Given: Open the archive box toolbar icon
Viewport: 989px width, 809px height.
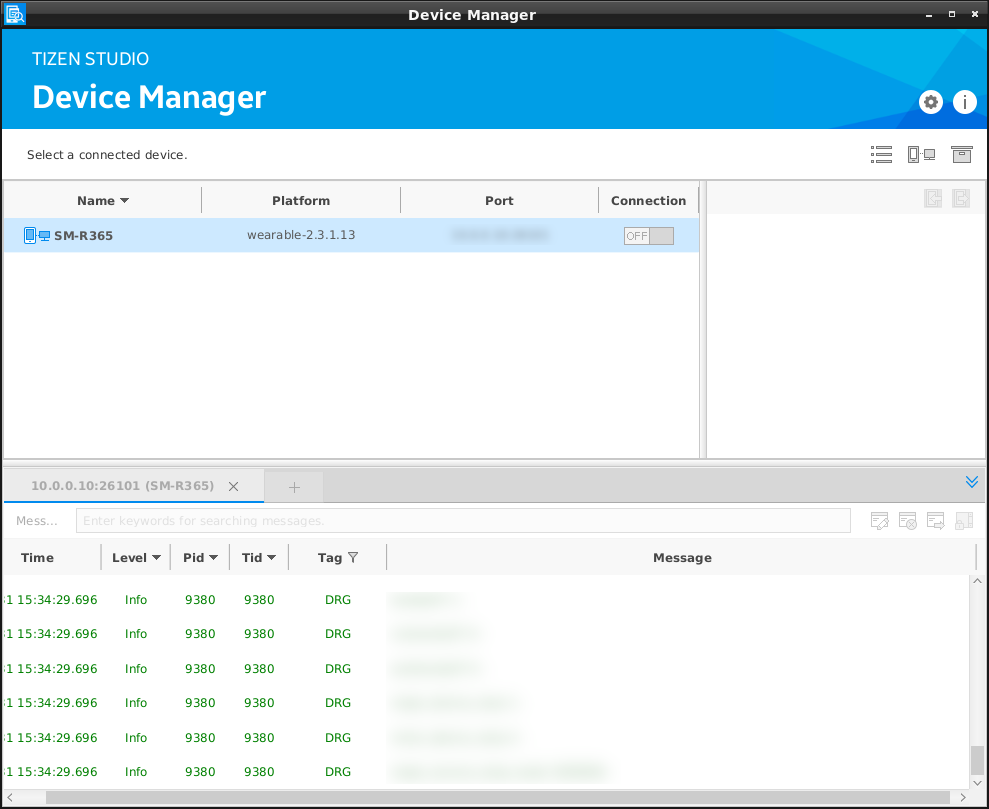Looking at the screenshot, I should pos(962,154).
